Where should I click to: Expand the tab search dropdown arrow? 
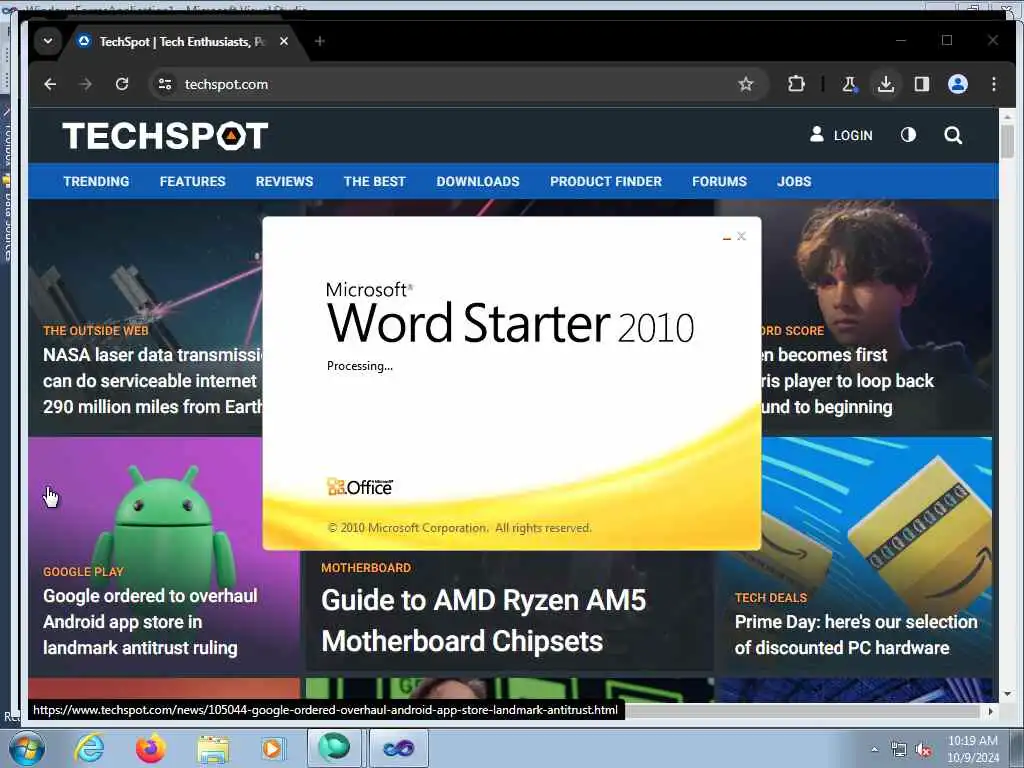click(48, 40)
